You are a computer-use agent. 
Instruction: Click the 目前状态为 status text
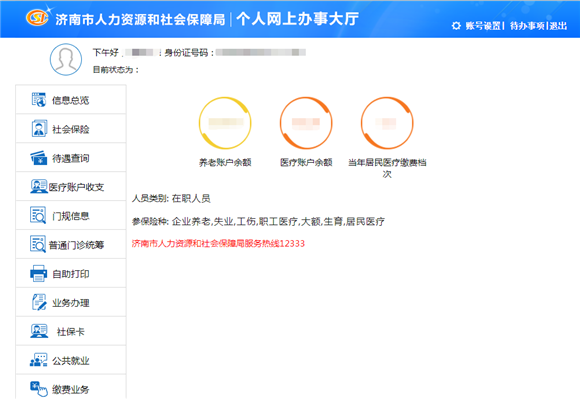click(x=115, y=70)
